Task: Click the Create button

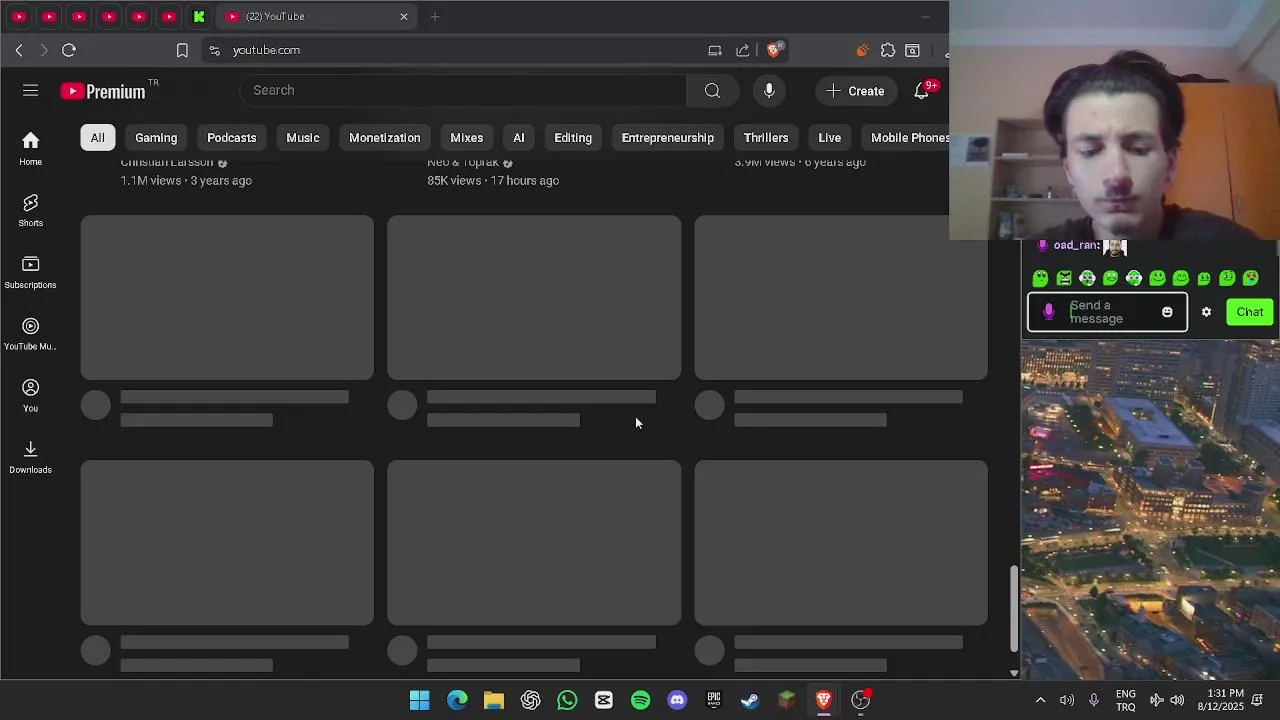Action: [x=856, y=91]
